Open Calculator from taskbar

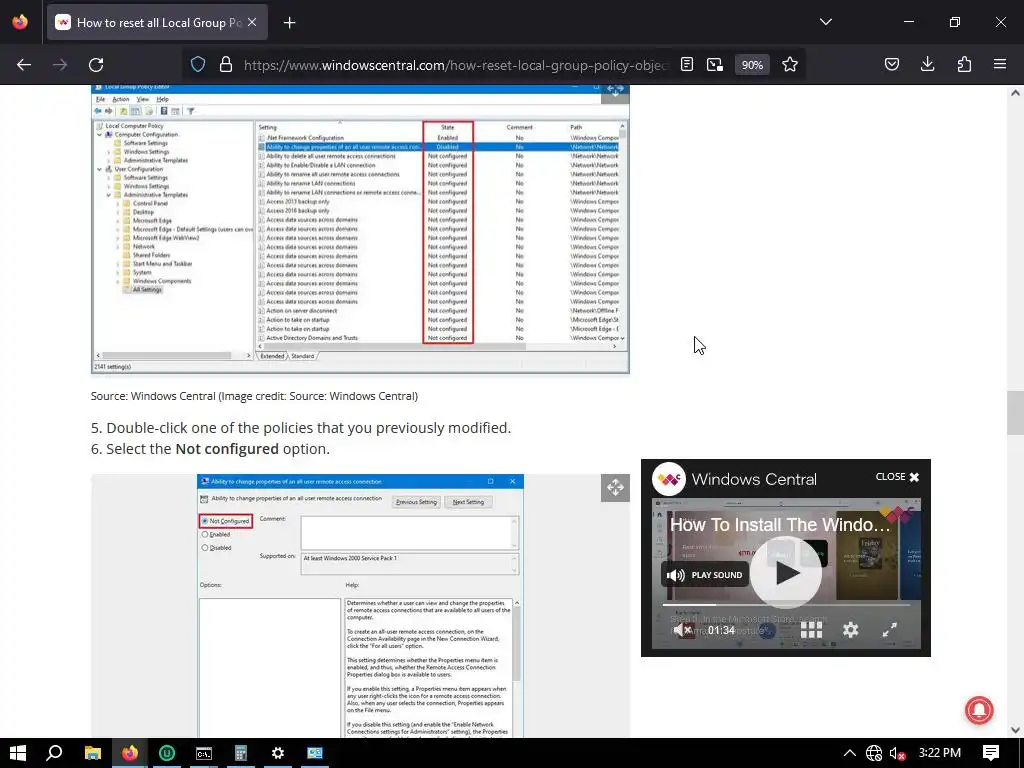tap(241, 753)
